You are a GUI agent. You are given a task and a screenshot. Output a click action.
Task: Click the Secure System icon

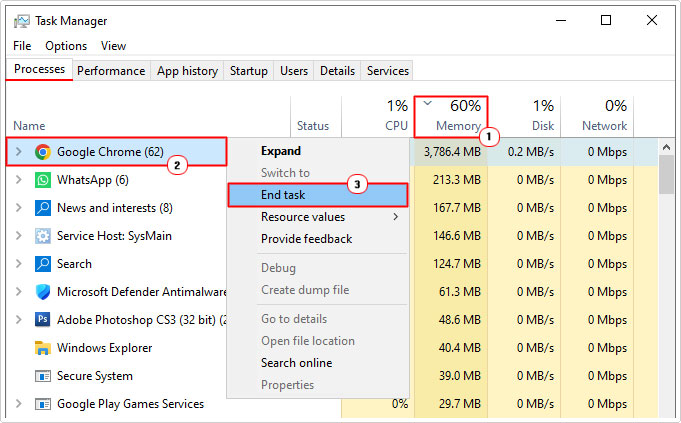click(x=43, y=376)
